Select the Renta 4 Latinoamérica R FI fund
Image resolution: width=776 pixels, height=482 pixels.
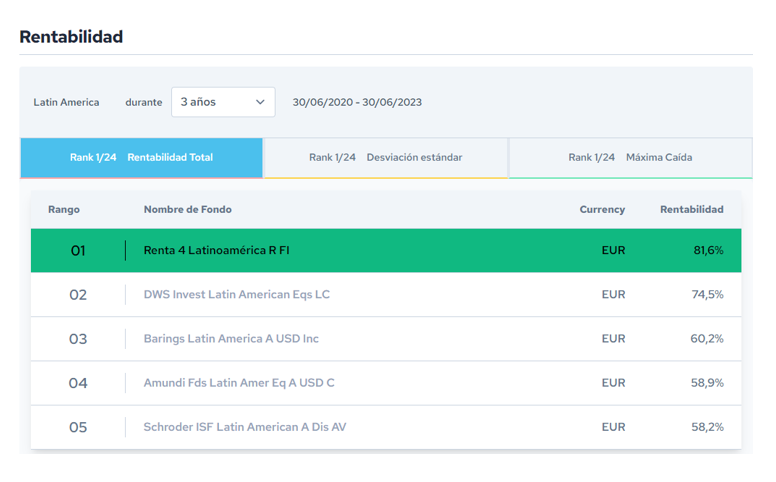tap(216, 251)
